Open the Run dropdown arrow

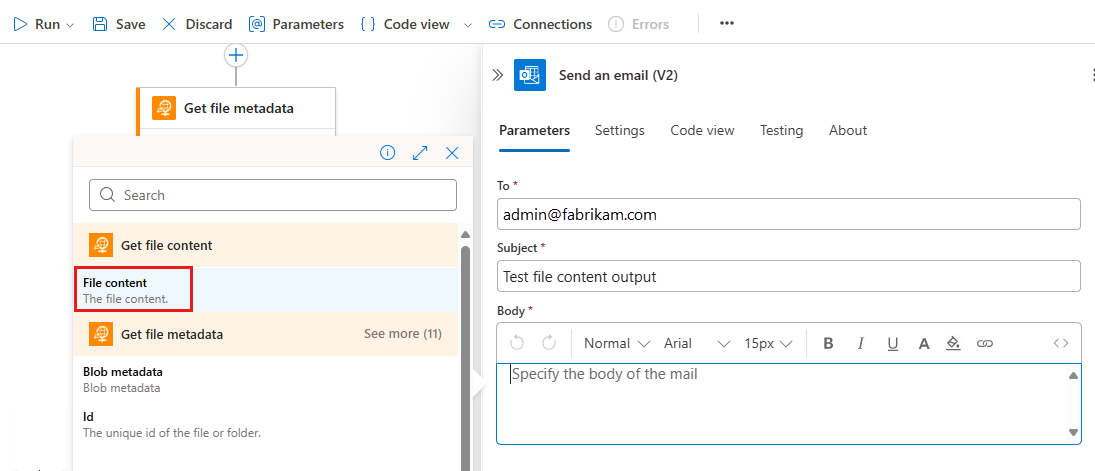tap(70, 24)
